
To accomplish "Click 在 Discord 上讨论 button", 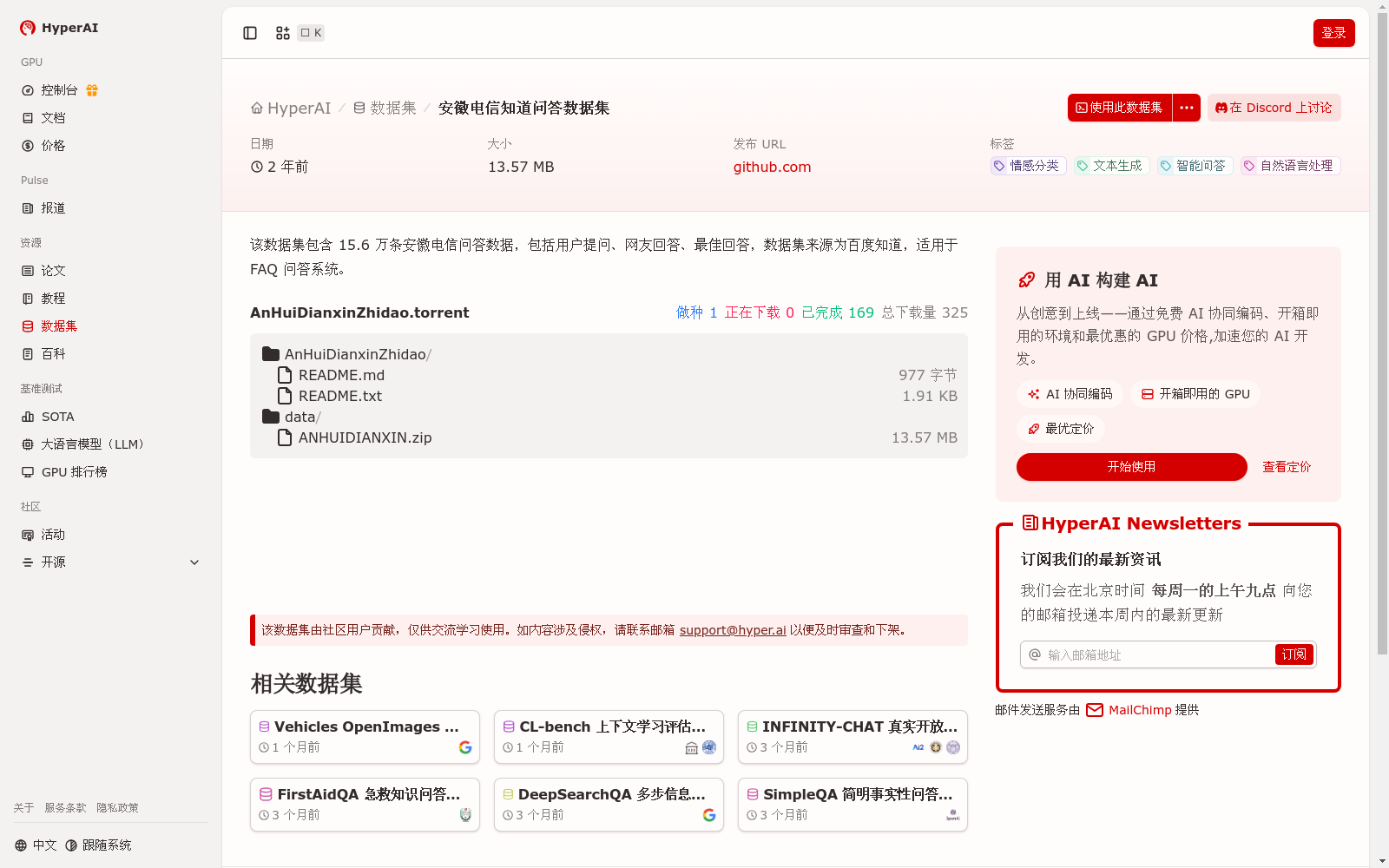I will (1274, 108).
